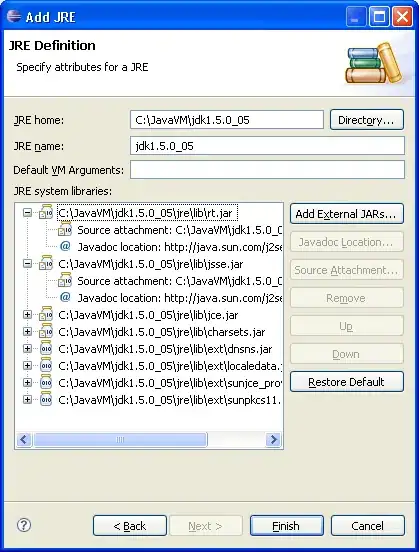Click the scrollbar right arrow
This screenshot has height=552, width=419.
273,439
